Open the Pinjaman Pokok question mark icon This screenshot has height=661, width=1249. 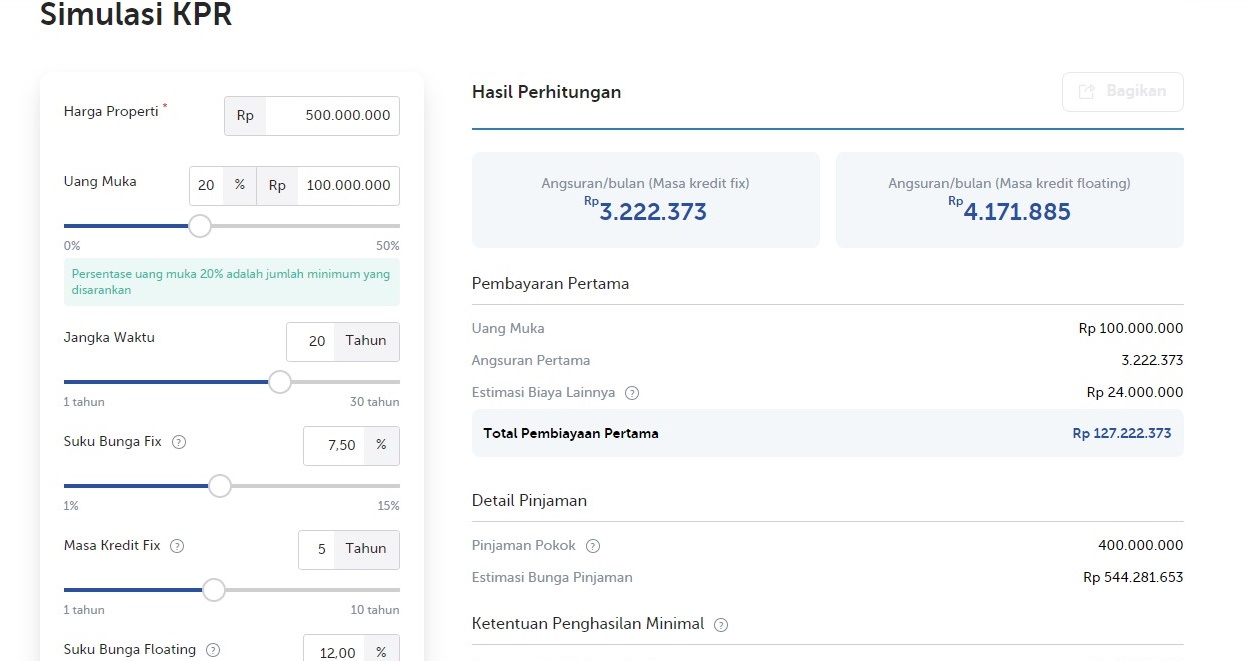(592, 546)
